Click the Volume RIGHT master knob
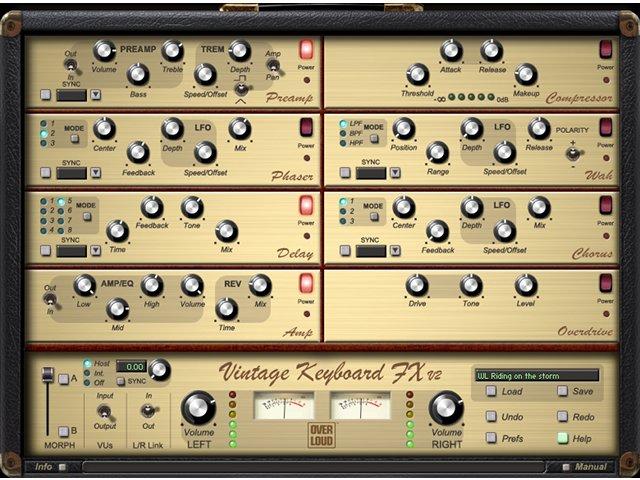 (446, 408)
